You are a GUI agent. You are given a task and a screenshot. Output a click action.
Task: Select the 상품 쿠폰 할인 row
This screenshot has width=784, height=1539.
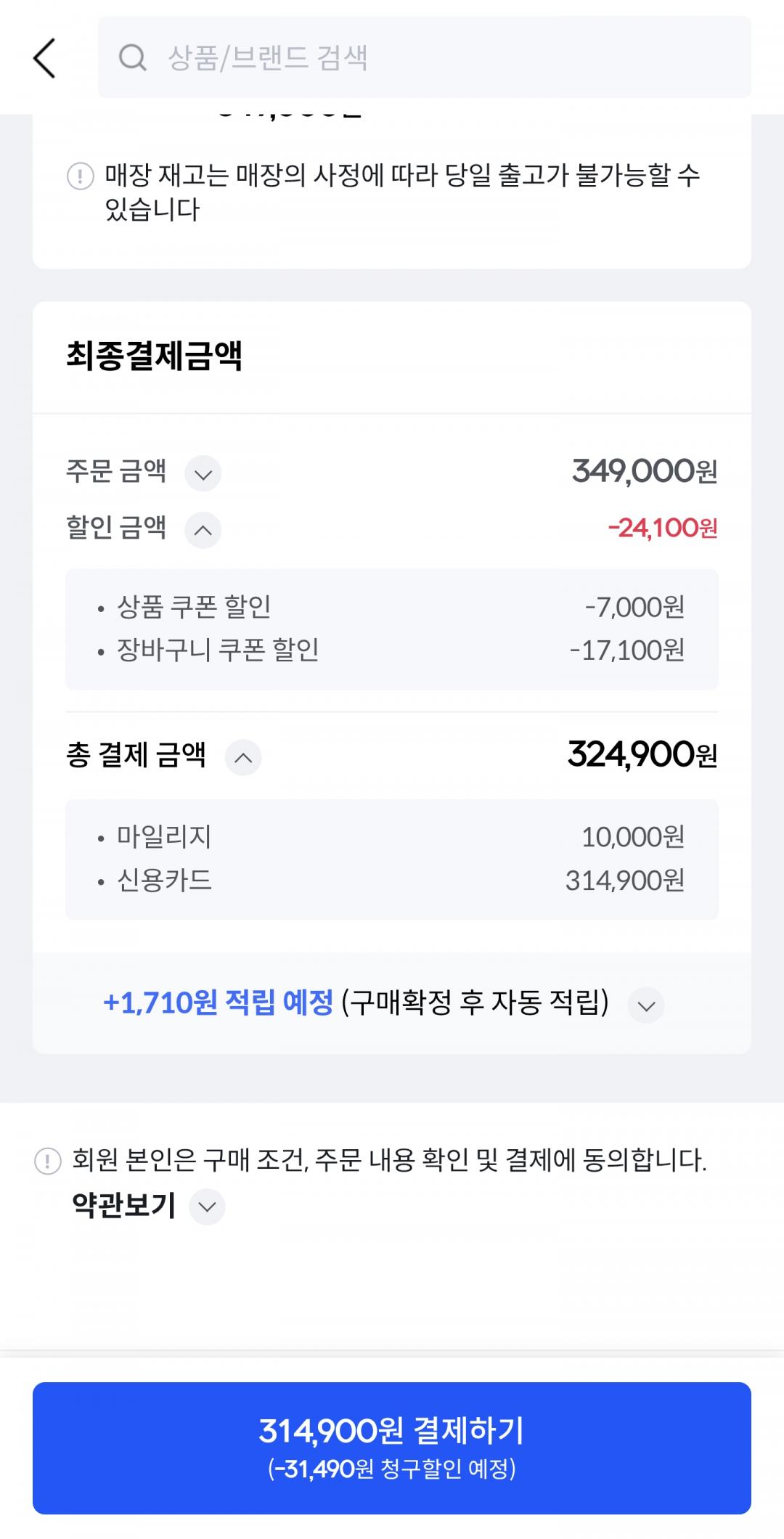tap(392, 607)
